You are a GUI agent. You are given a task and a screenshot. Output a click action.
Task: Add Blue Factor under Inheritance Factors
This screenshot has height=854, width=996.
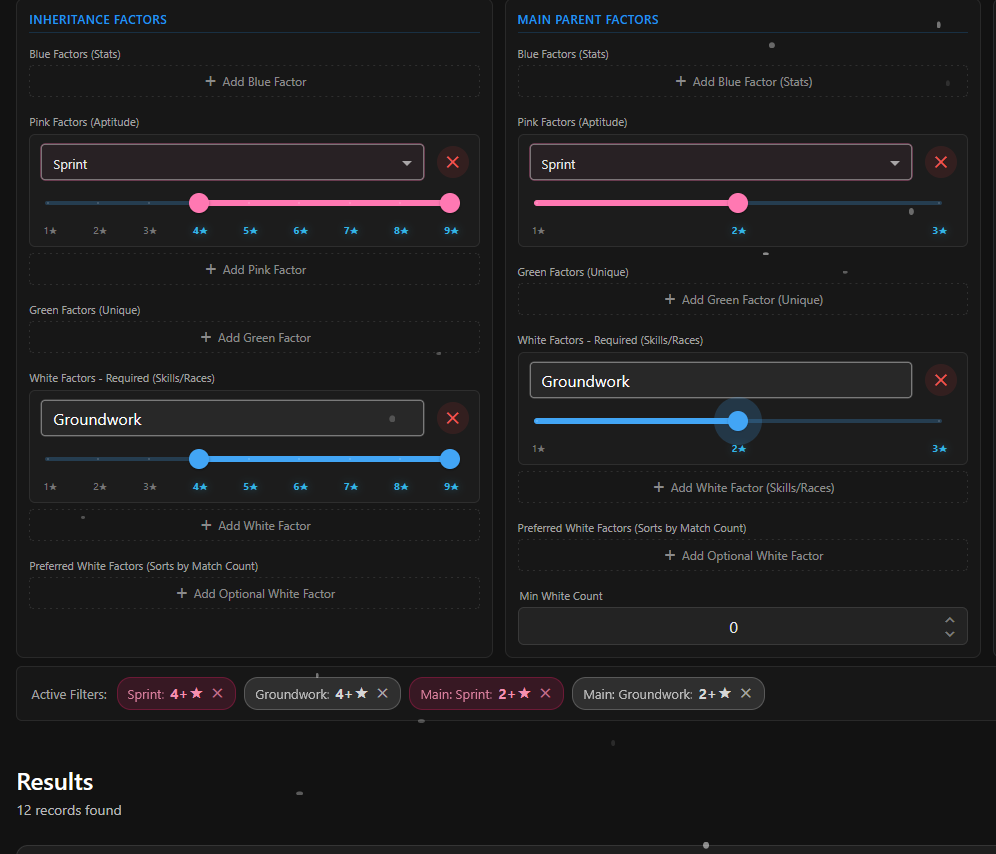(254, 81)
